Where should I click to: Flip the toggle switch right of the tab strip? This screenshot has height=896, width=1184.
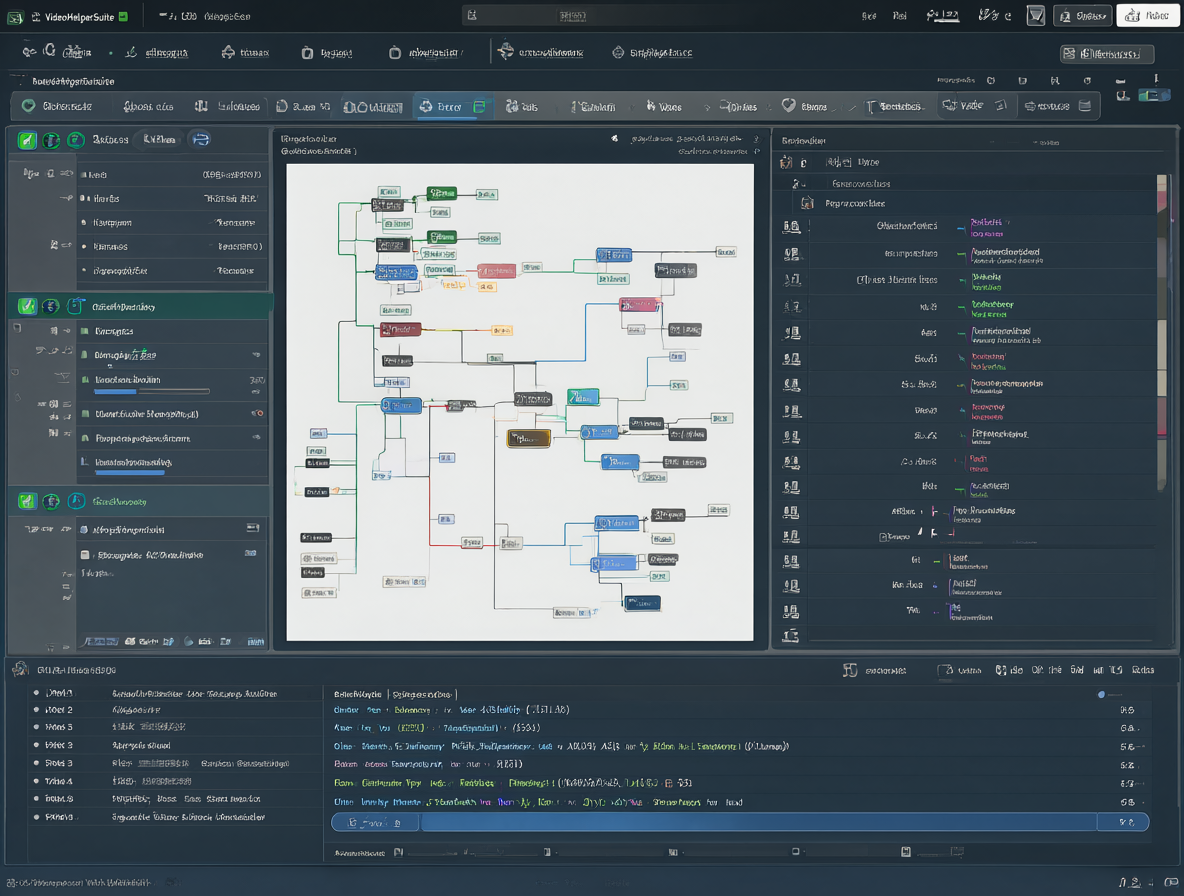(x=1154, y=95)
